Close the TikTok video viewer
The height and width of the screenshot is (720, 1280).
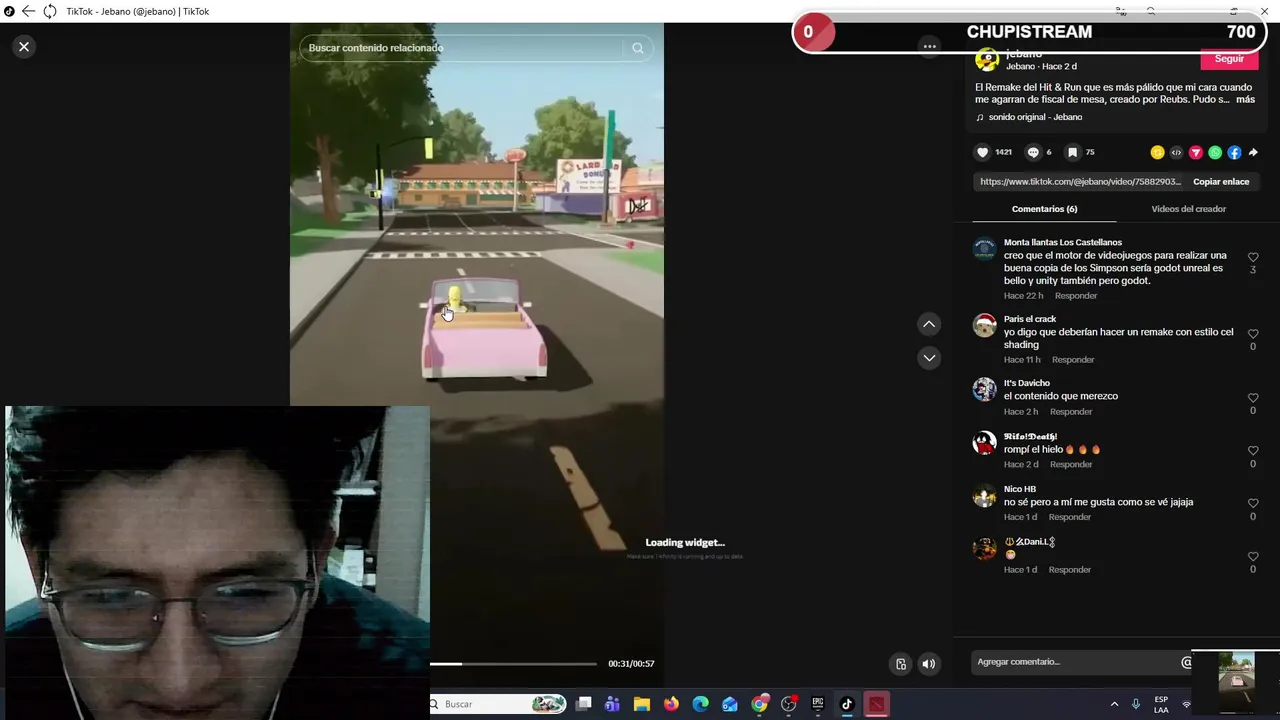pyautogui.click(x=24, y=47)
